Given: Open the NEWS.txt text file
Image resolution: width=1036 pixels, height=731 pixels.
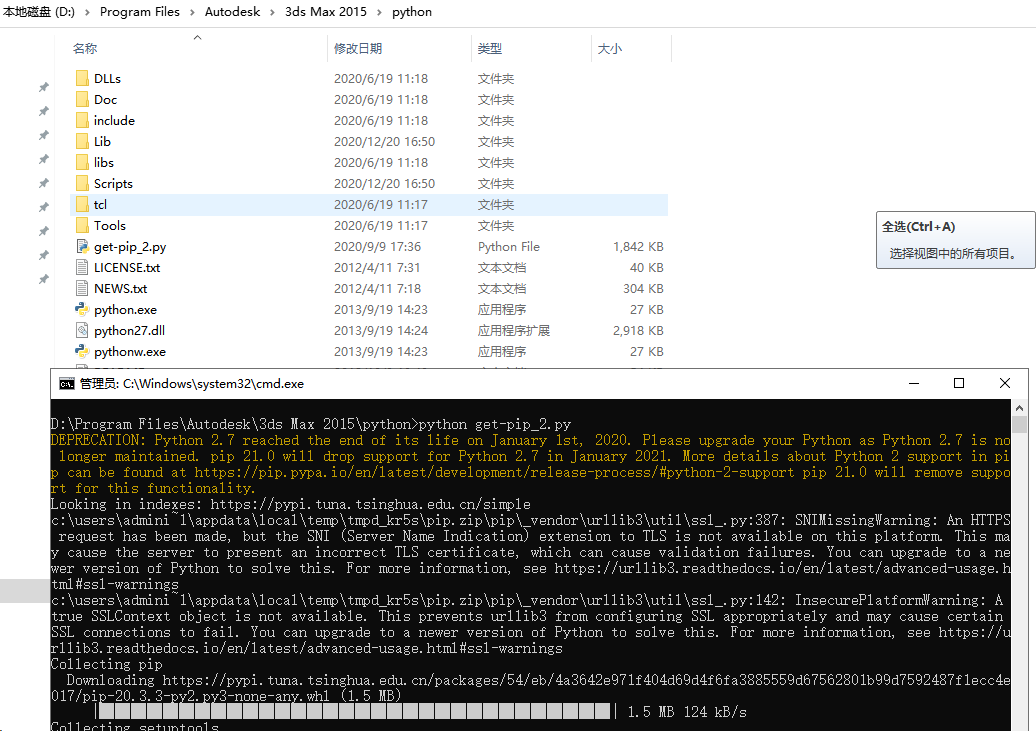Looking at the screenshot, I should click(x=112, y=288).
